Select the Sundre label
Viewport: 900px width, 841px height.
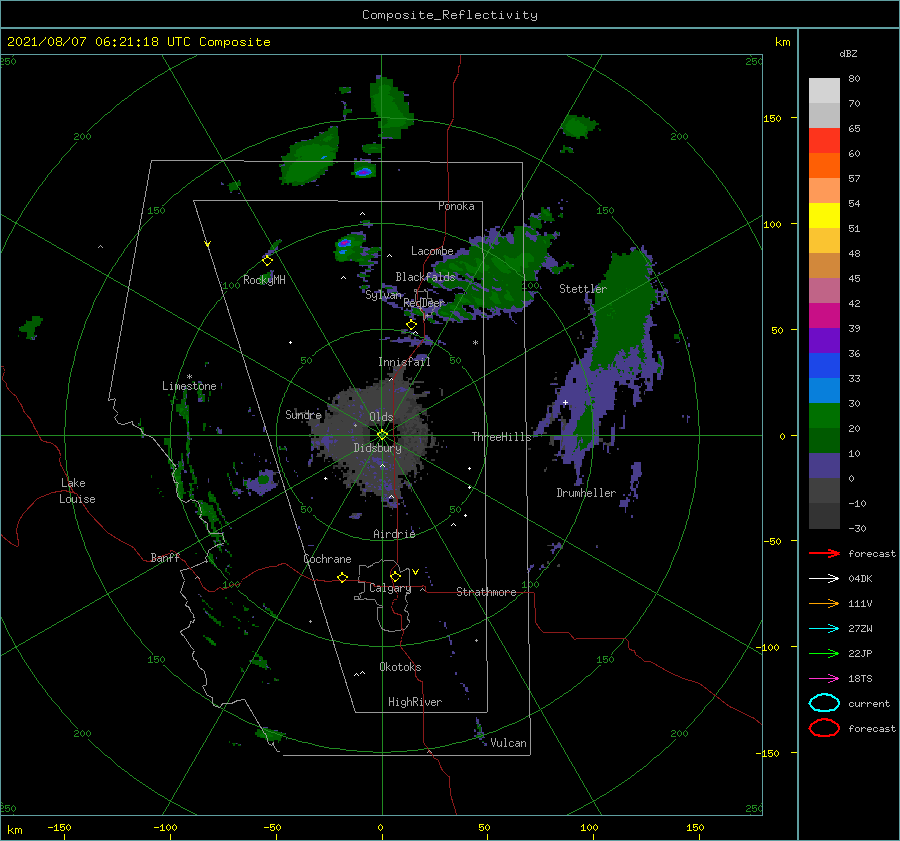[x=303, y=414]
